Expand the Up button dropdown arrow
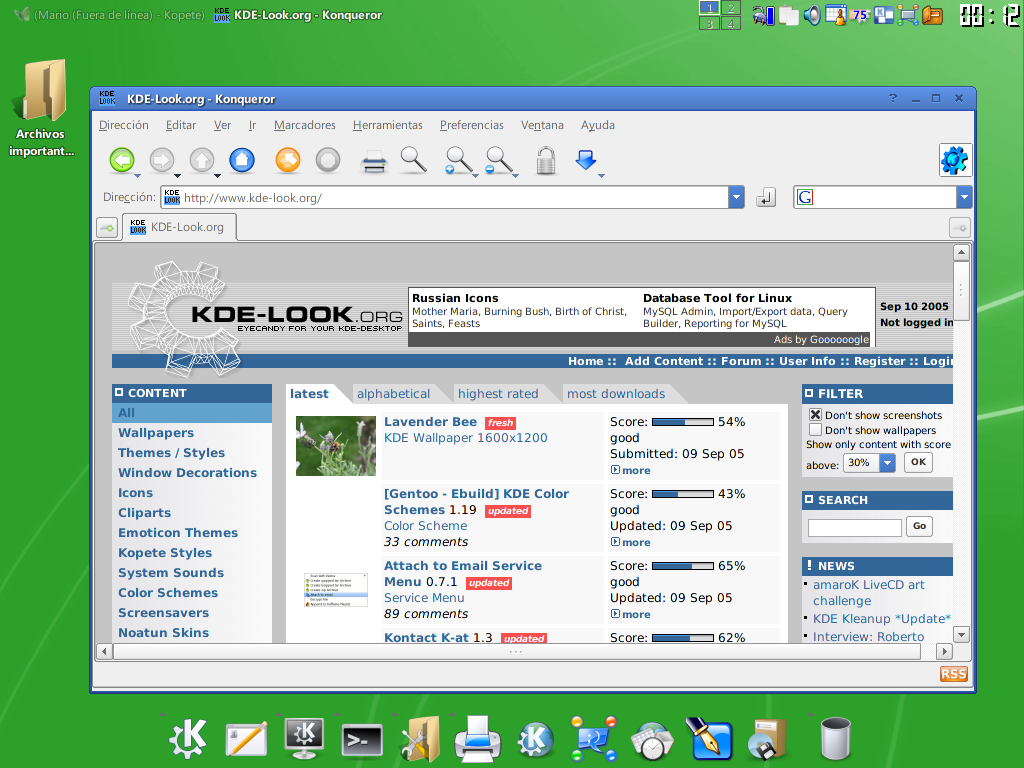The height and width of the screenshot is (768, 1024). 217,176
